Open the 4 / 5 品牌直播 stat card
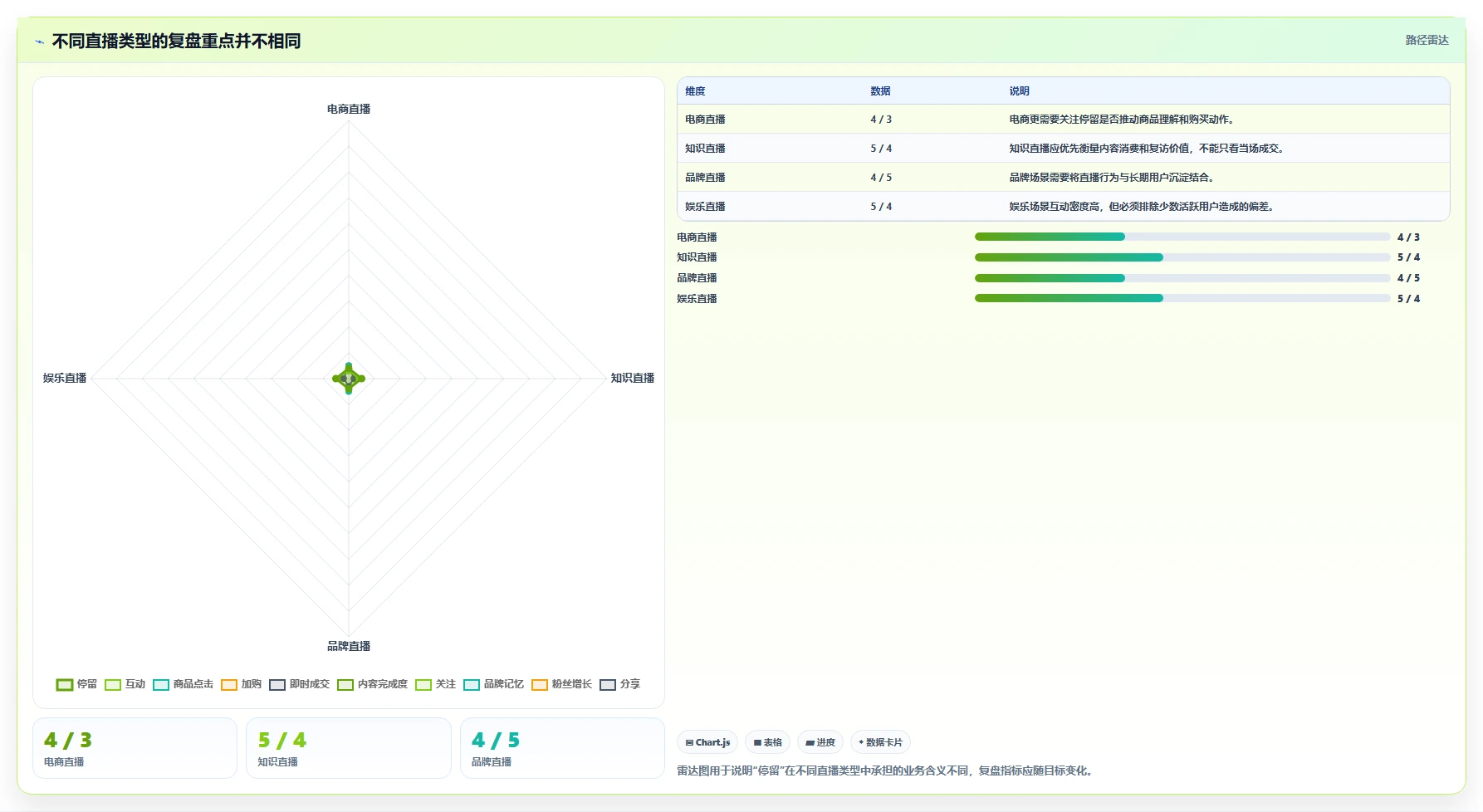 [562, 748]
